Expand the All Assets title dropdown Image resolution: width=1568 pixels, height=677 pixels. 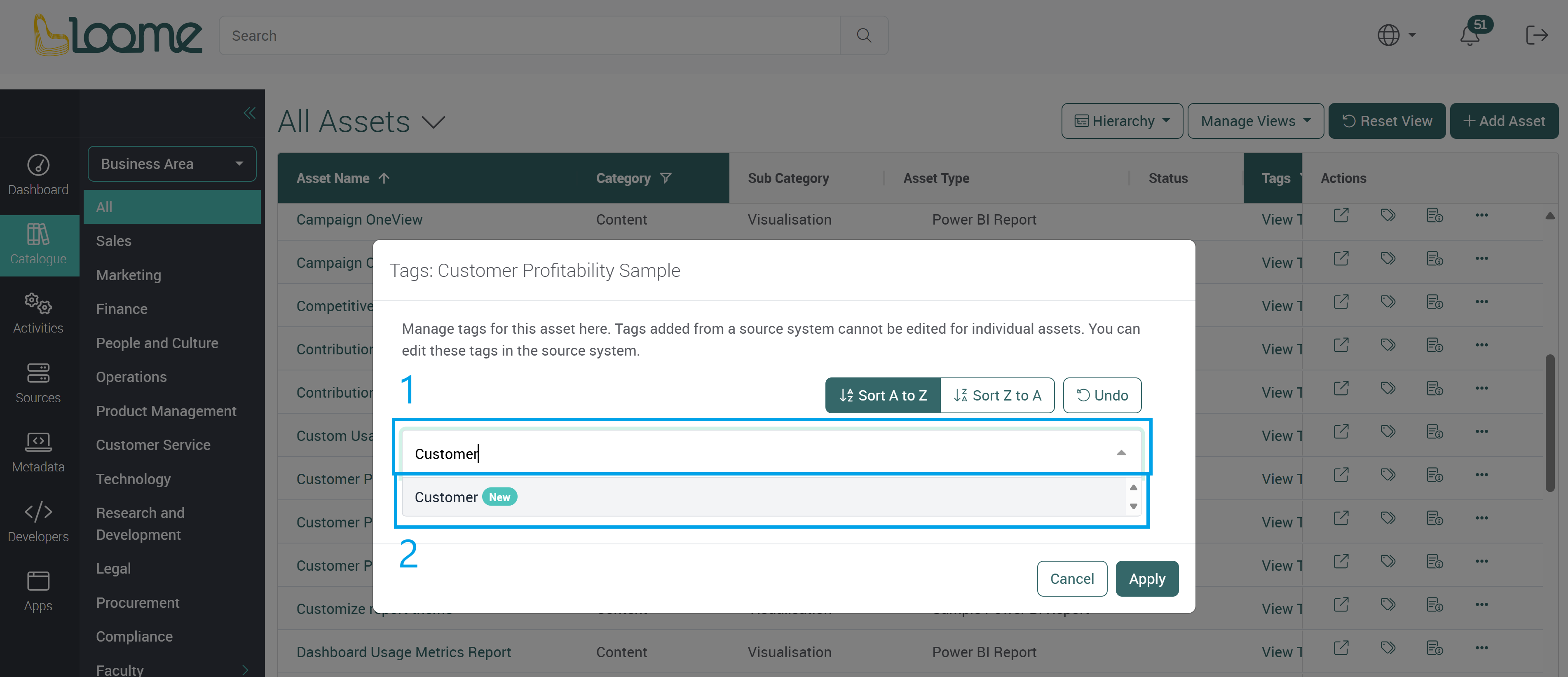(x=434, y=122)
